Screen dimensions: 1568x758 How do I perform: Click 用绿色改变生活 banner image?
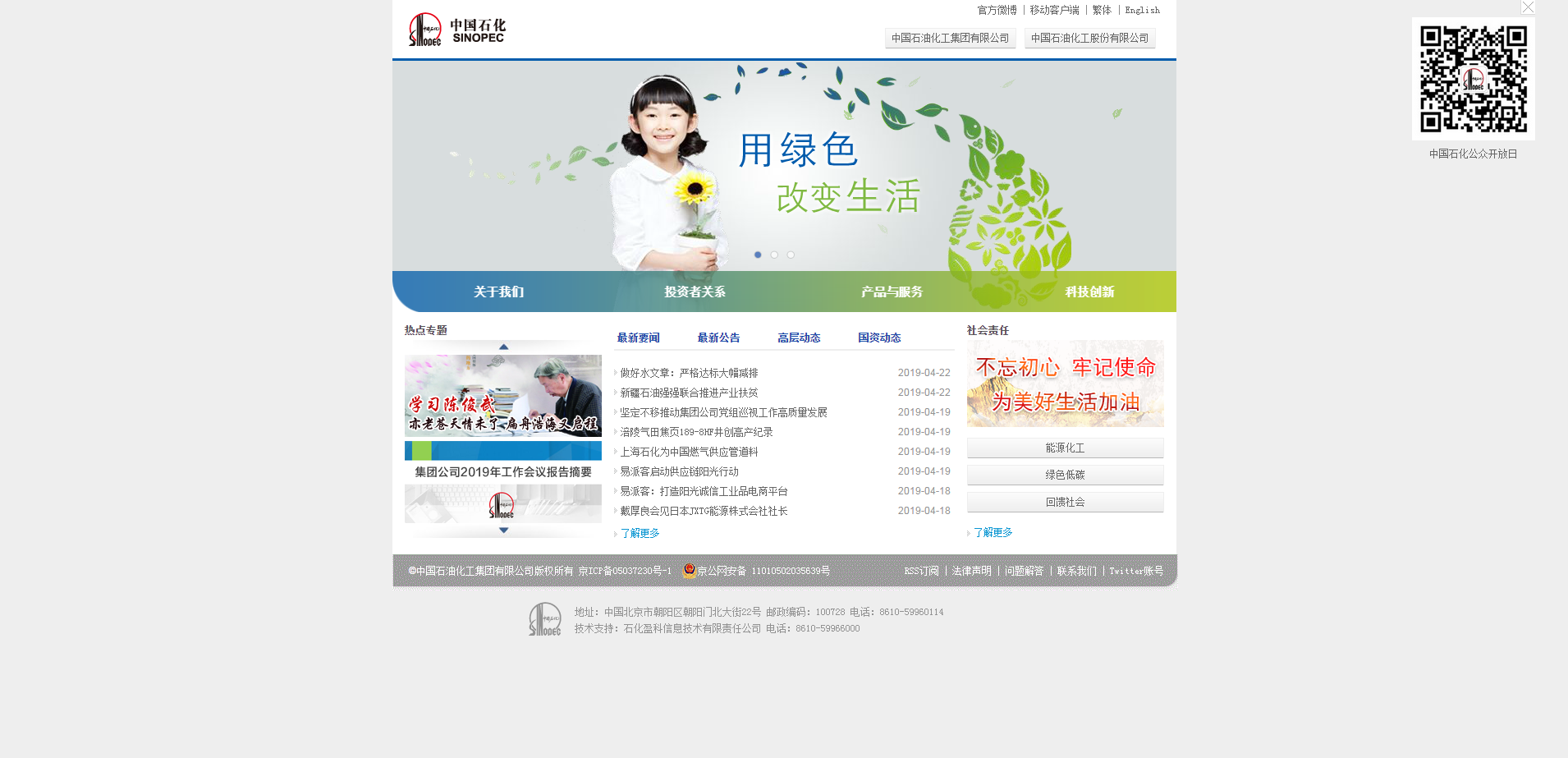click(784, 165)
